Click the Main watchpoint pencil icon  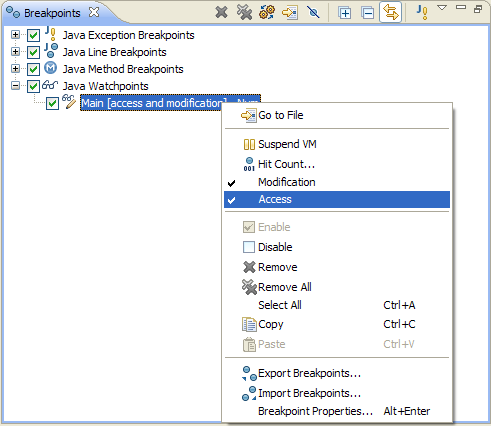point(69,101)
